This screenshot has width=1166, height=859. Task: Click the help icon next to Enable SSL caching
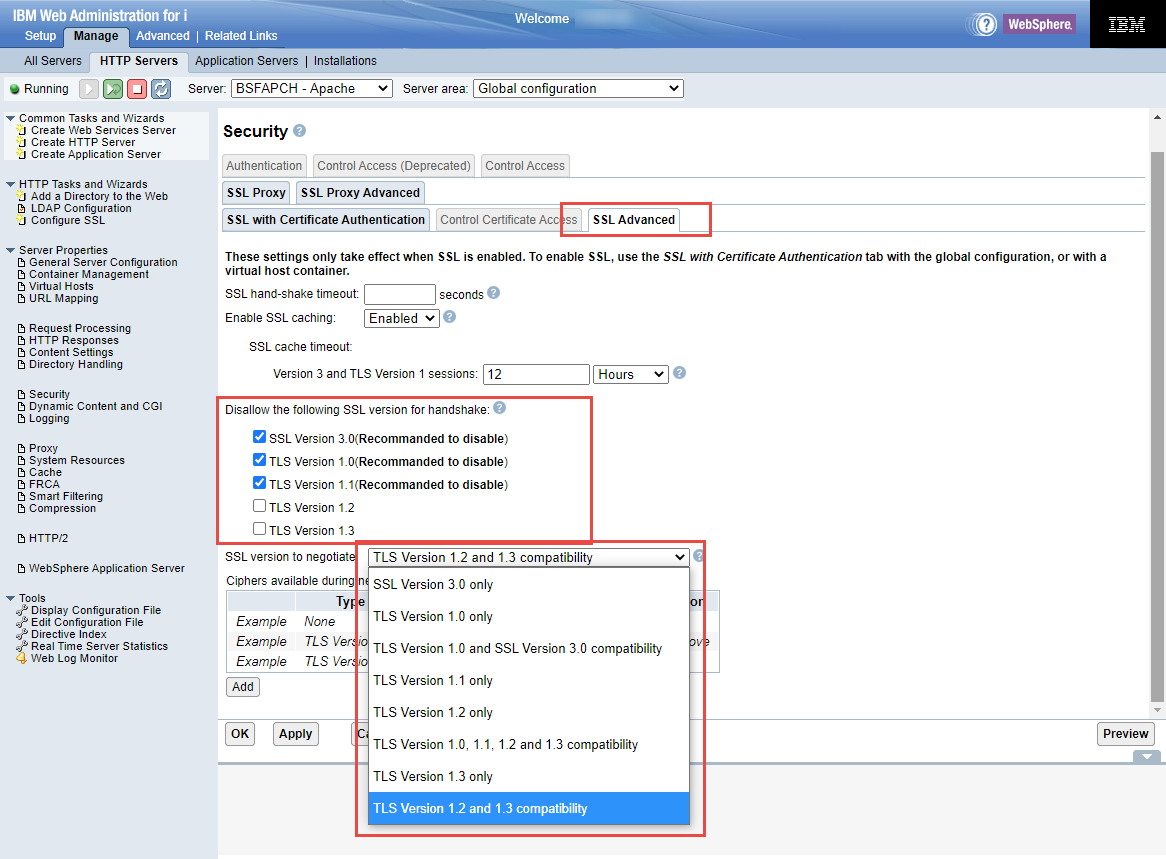447,318
